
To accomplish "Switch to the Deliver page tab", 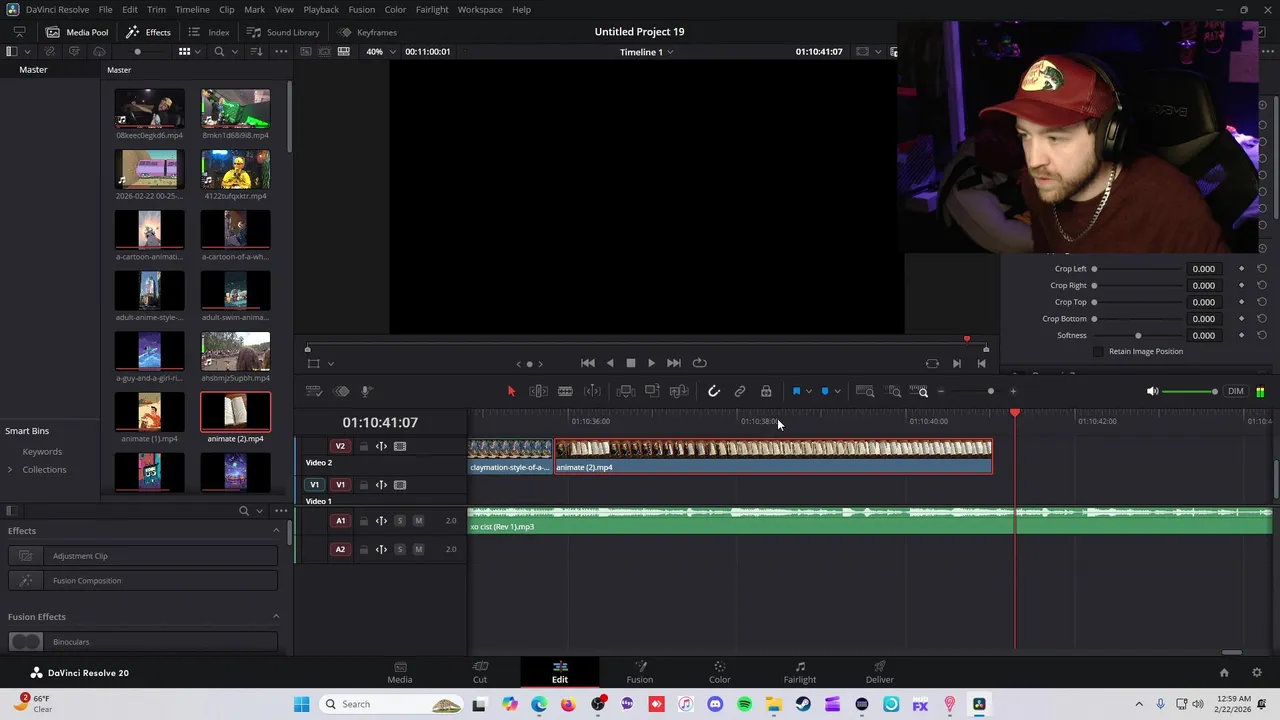I will coord(880,672).
